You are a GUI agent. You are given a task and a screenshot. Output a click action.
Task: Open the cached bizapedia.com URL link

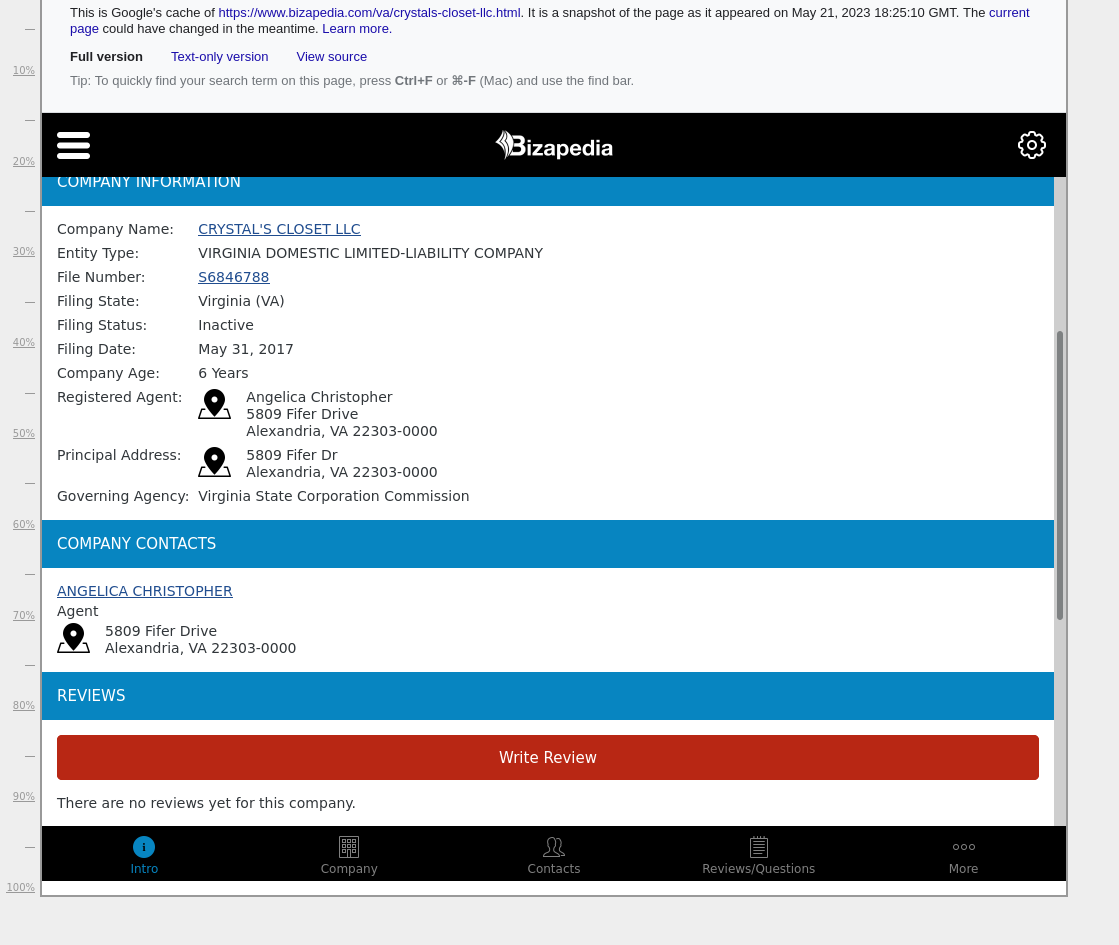click(370, 13)
